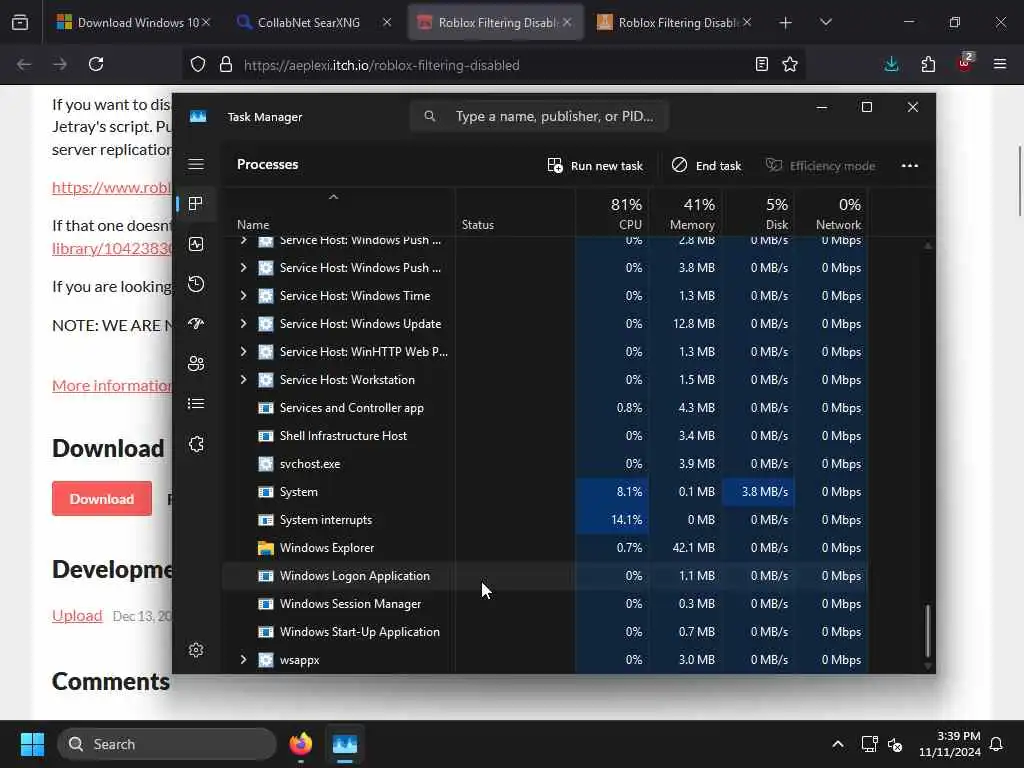Viewport: 1024px width, 768px height.
Task: Collapse sort arrow above Name column
Action: pyautogui.click(x=333, y=197)
